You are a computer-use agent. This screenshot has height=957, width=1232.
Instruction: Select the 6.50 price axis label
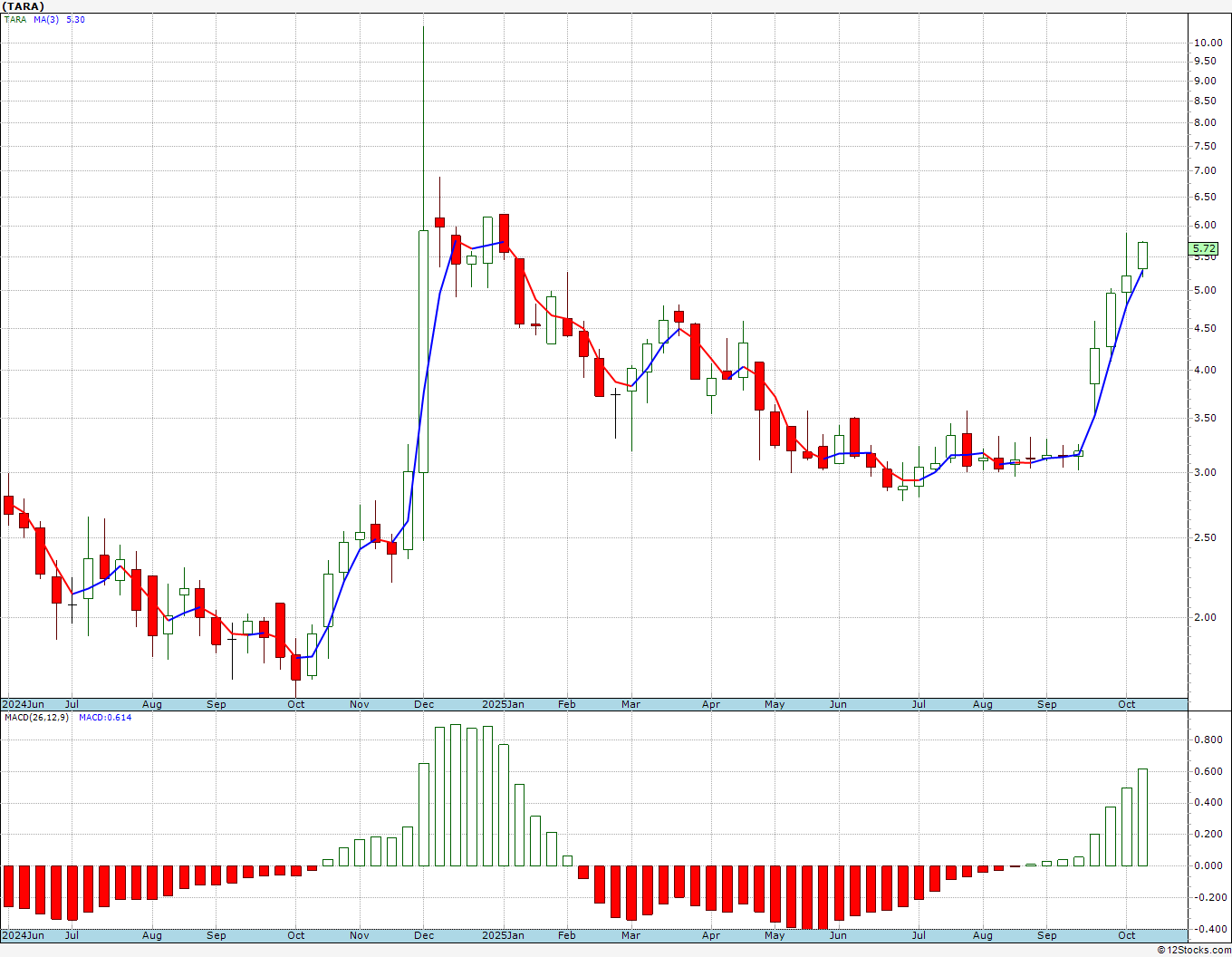click(1205, 197)
